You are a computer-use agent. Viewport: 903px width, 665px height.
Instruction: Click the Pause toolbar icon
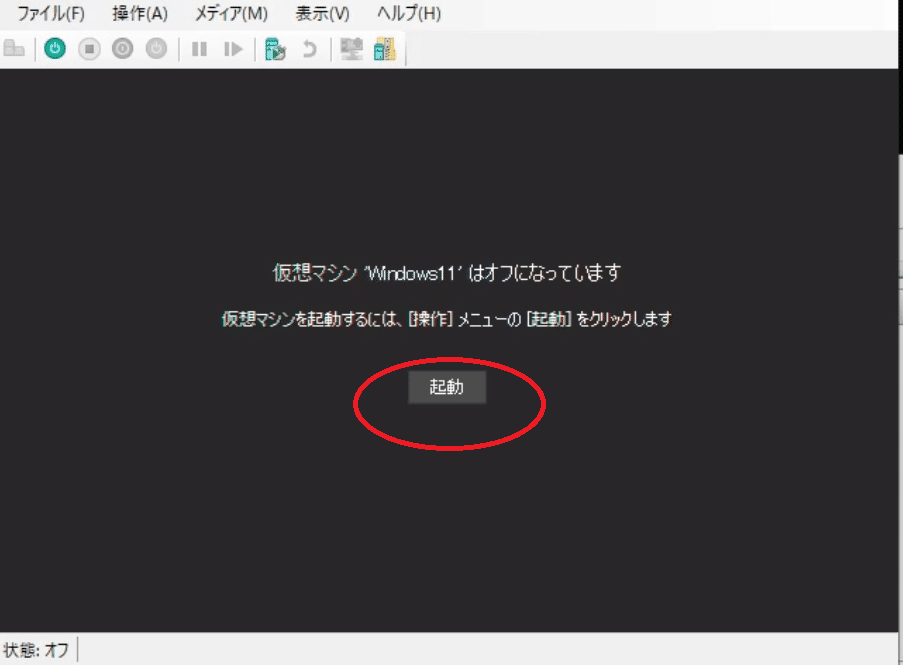point(199,49)
